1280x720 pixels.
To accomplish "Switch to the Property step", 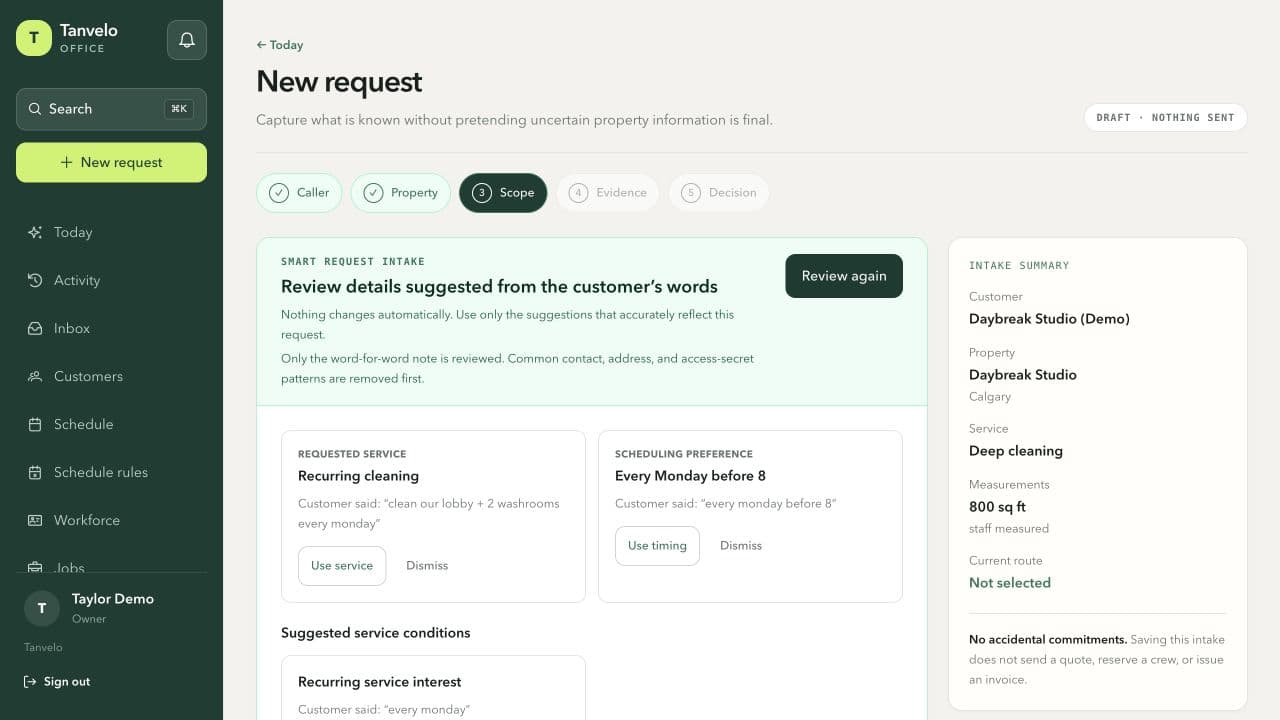I will point(400,193).
